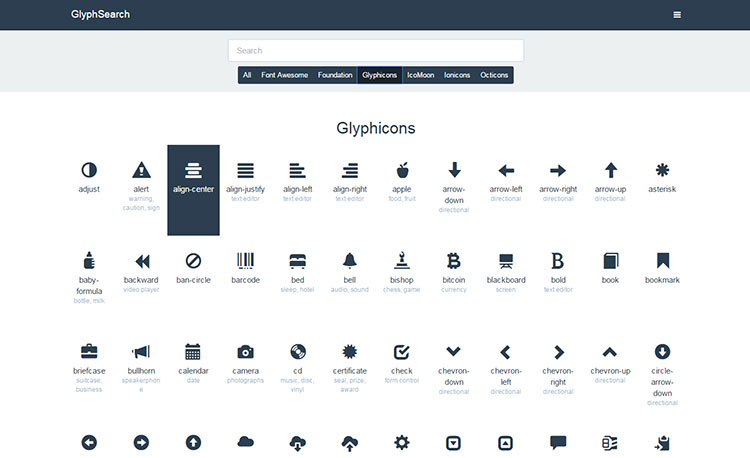Screen dimensions: 750x458
Task: Select the arrow-left icon
Action: click(506, 170)
